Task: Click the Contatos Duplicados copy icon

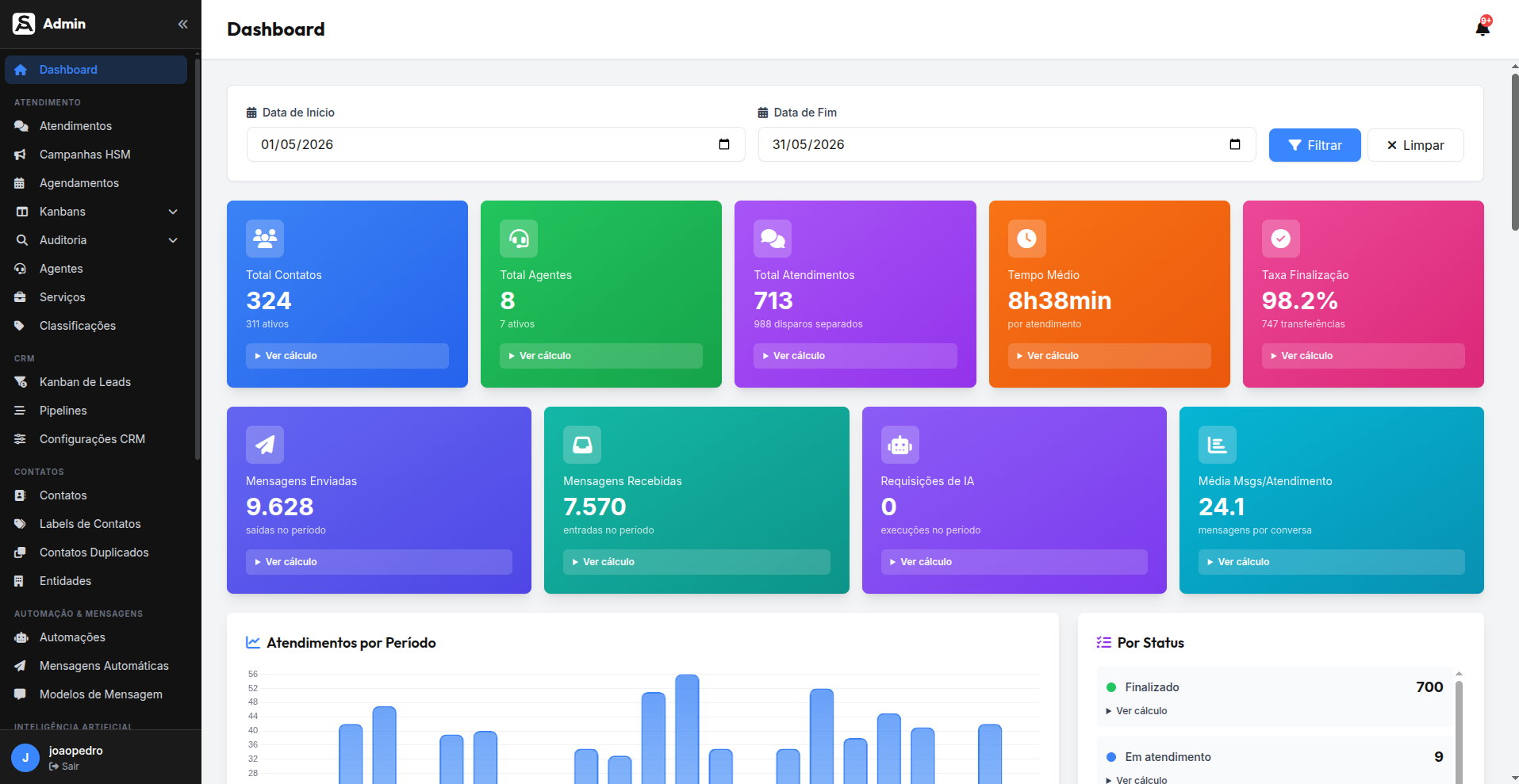Action: [20, 553]
